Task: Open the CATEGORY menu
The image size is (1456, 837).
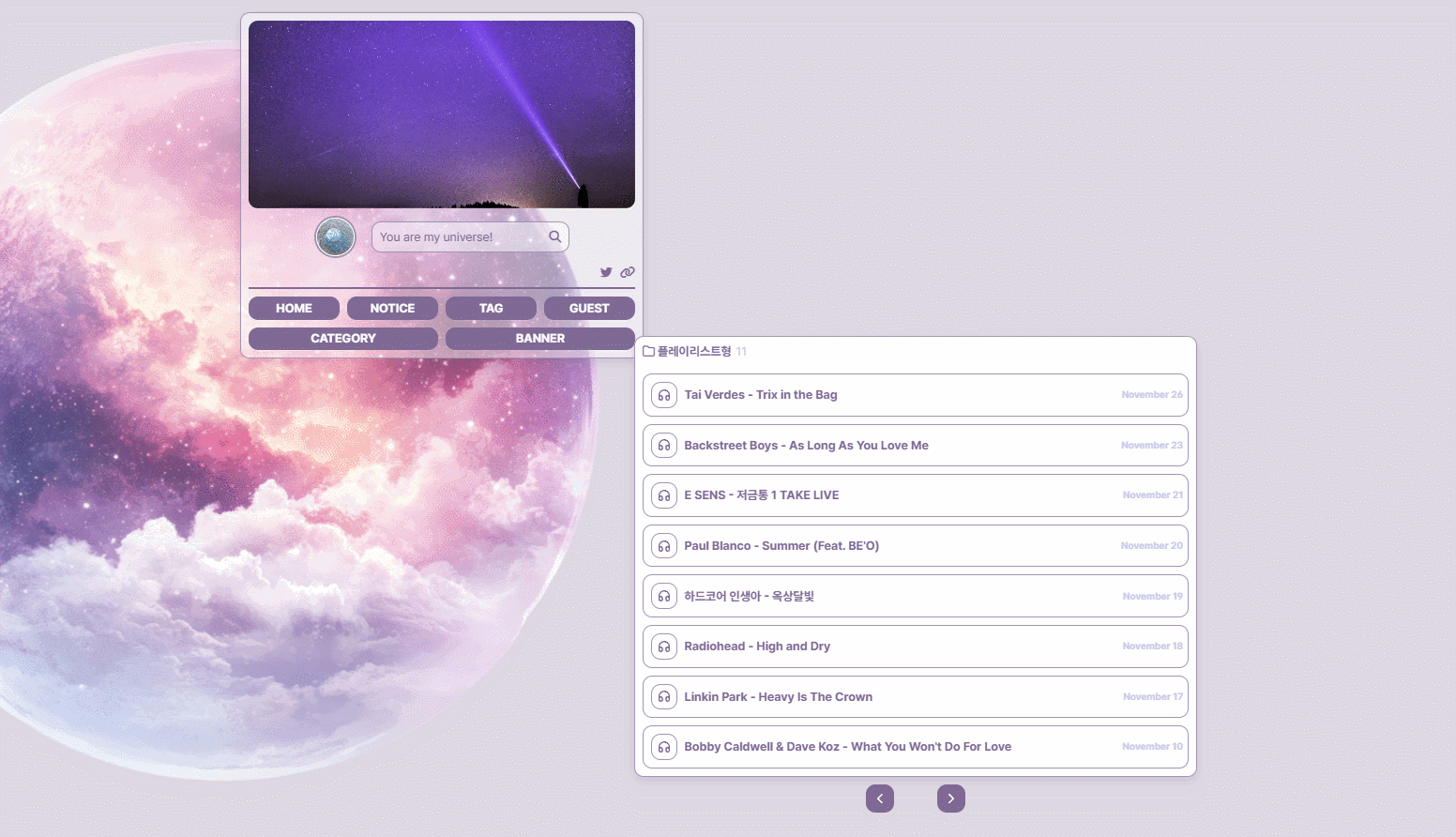Action: coord(343,338)
